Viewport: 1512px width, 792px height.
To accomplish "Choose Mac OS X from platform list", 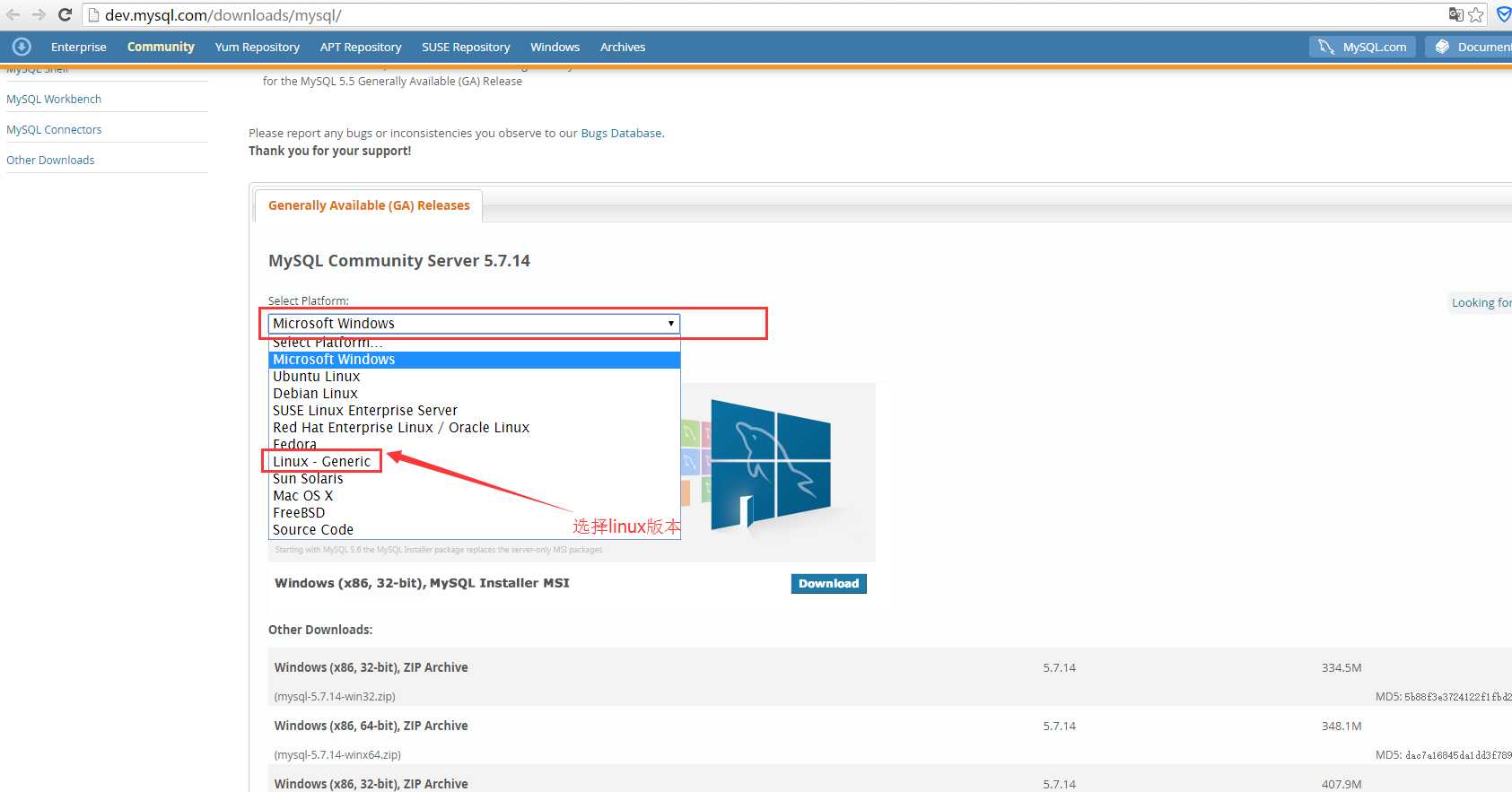I will pyautogui.click(x=474, y=496).
